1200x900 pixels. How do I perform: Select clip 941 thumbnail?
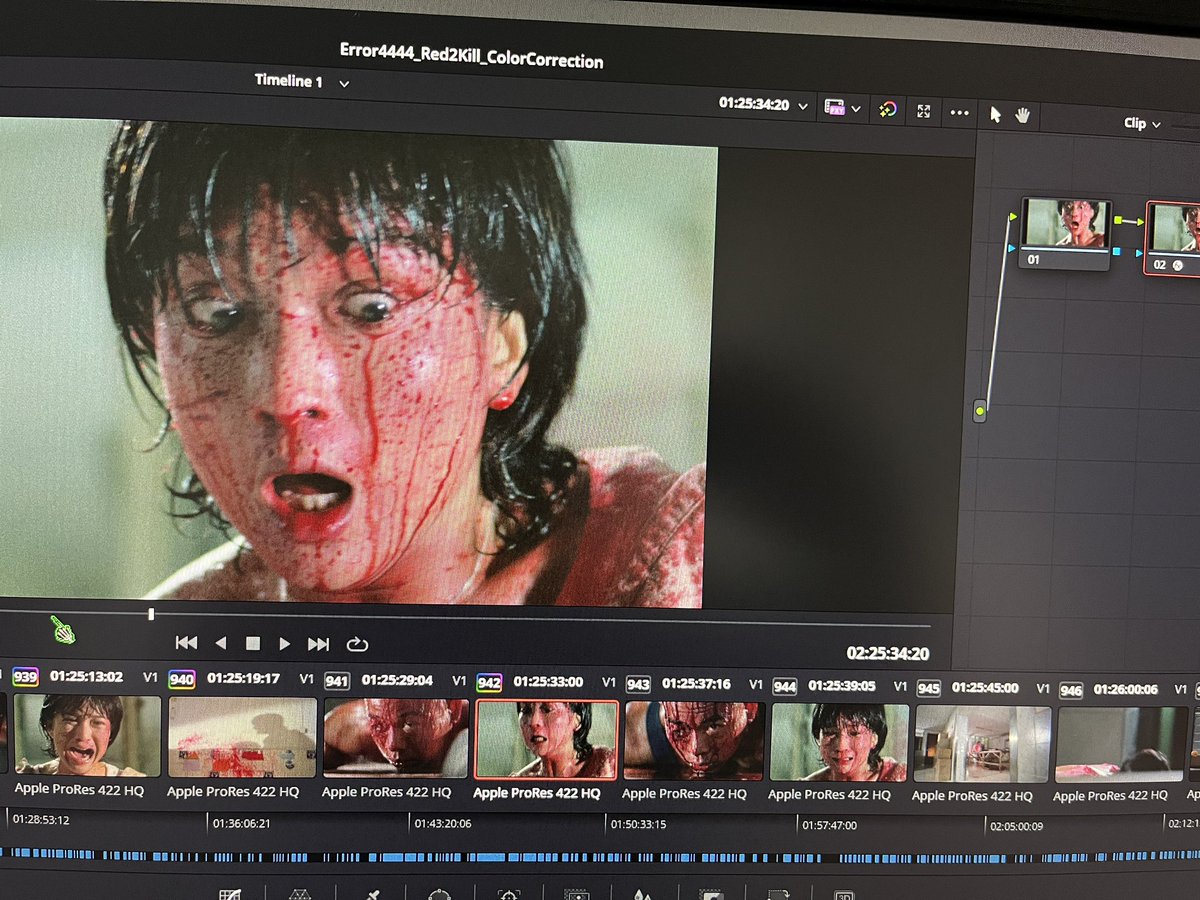tap(396, 739)
